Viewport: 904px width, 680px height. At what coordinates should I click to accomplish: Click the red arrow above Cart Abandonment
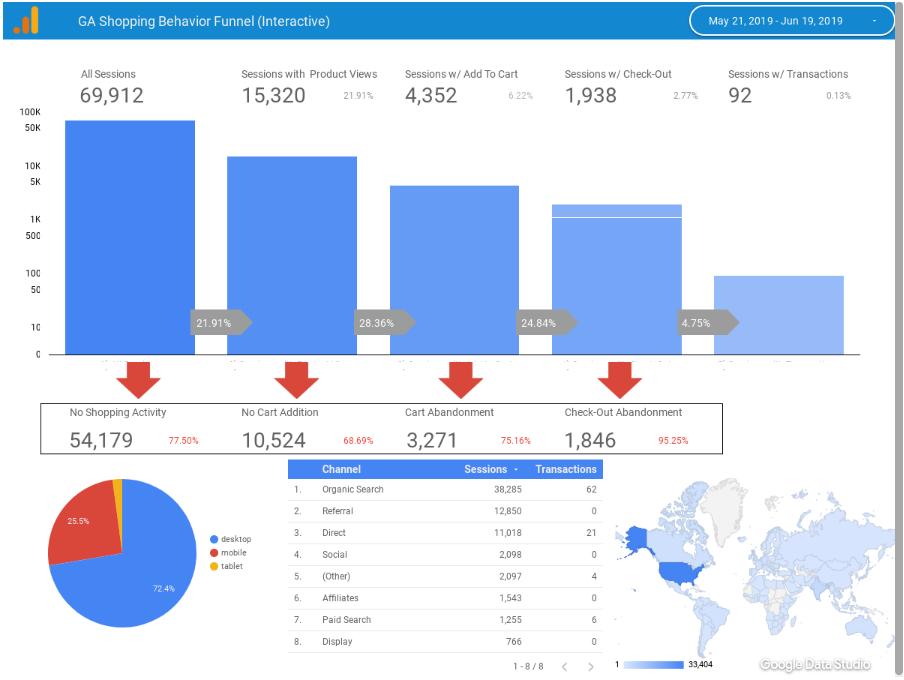(x=460, y=380)
